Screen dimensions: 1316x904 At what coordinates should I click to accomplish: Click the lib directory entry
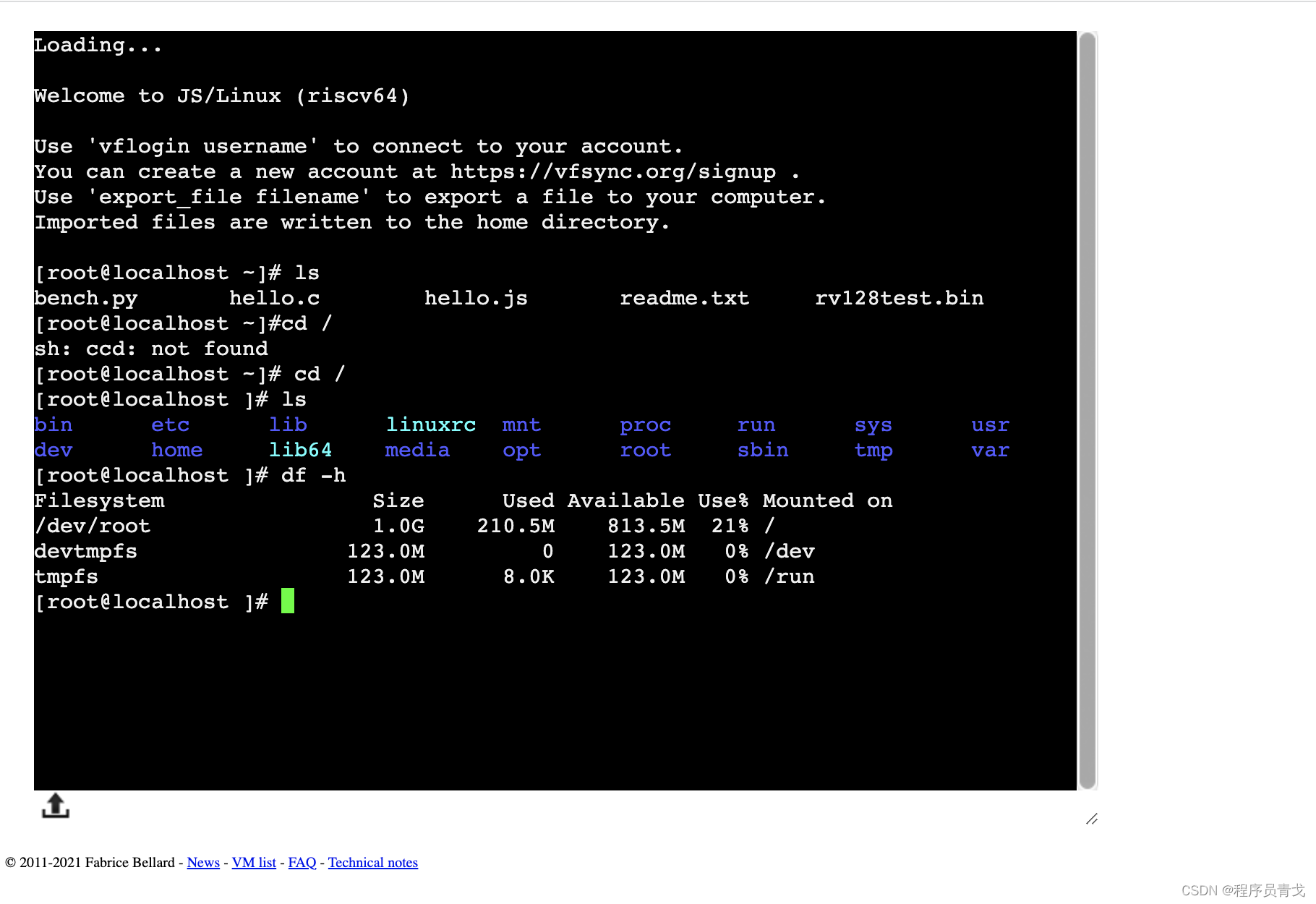(288, 425)
